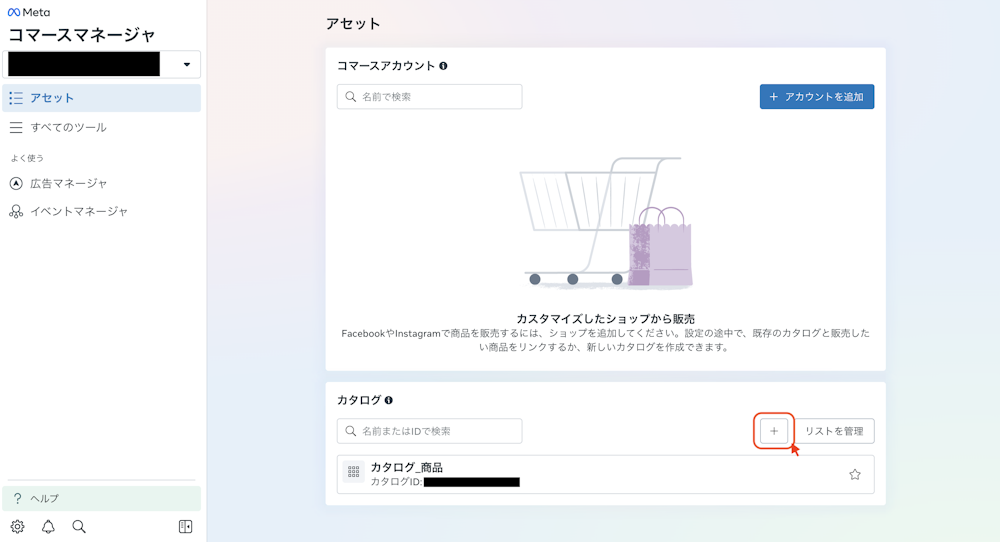Click the catalog name or ID search field

click(430, 431)
